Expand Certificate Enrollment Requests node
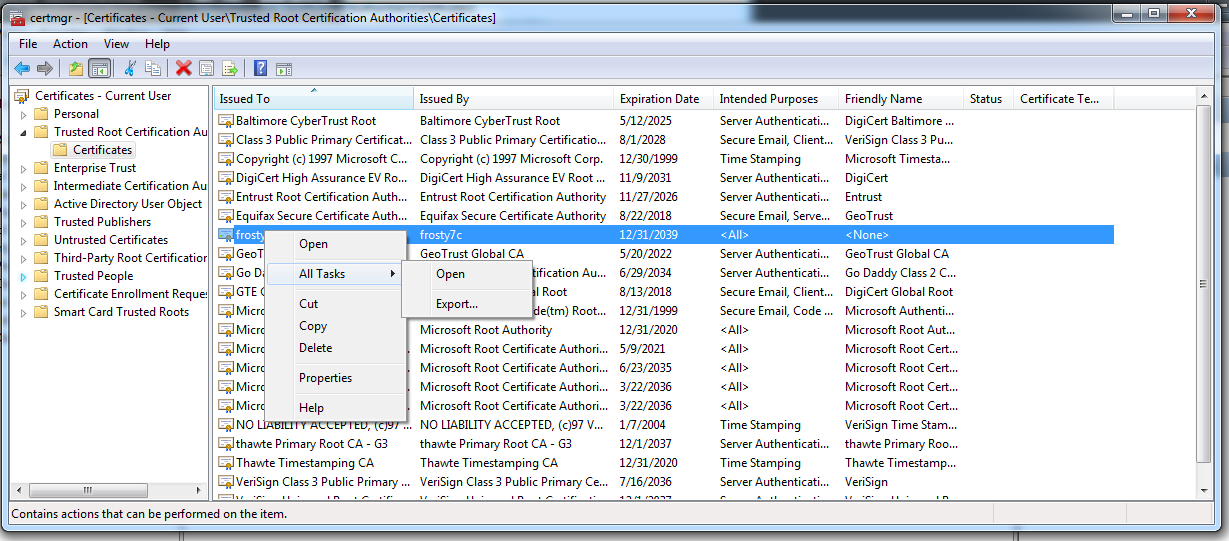This screenshot has width=1229, height=541. click(24, 294)
